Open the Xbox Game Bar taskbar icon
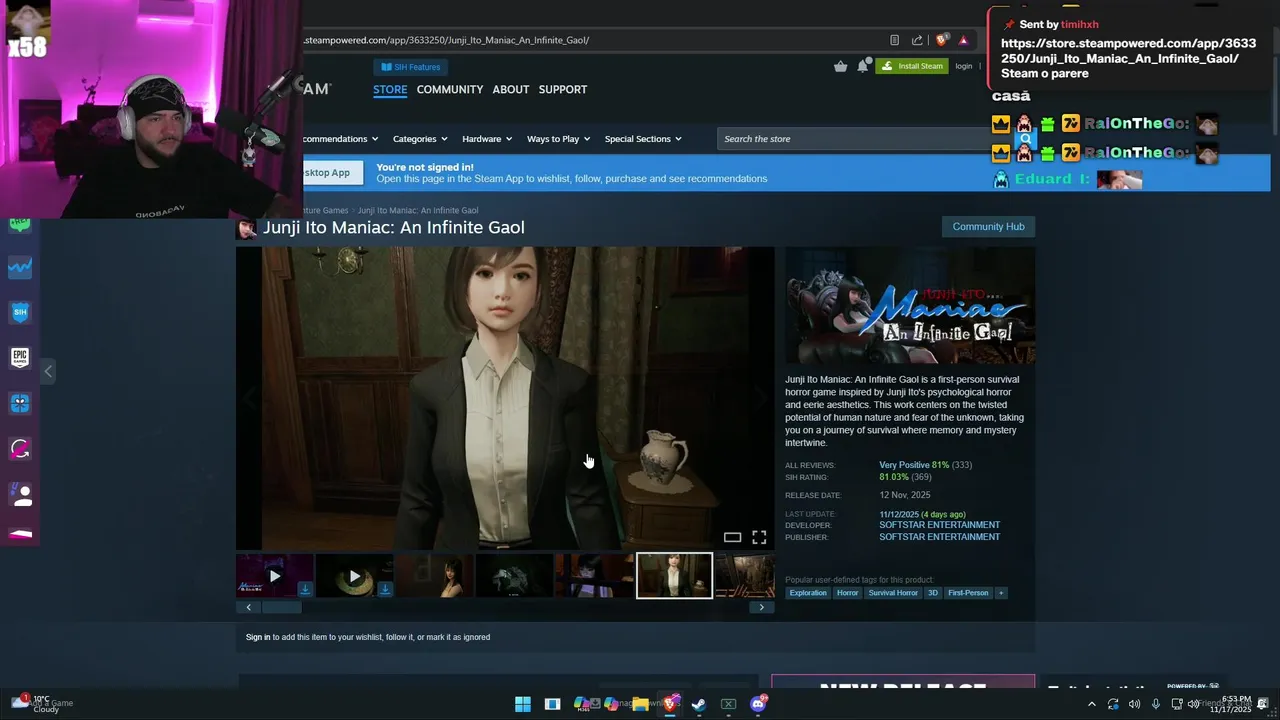This screenshot has height=720, width=1280. pos(728,704)
